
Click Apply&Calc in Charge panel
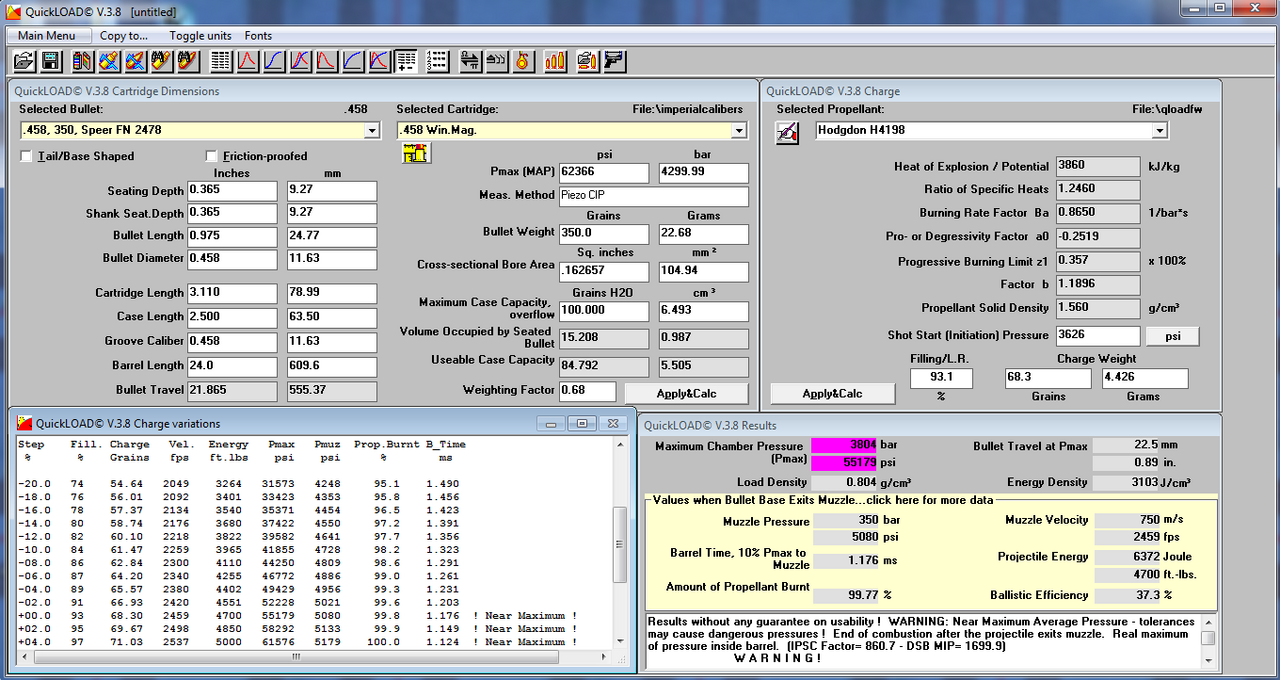(833, 393)
